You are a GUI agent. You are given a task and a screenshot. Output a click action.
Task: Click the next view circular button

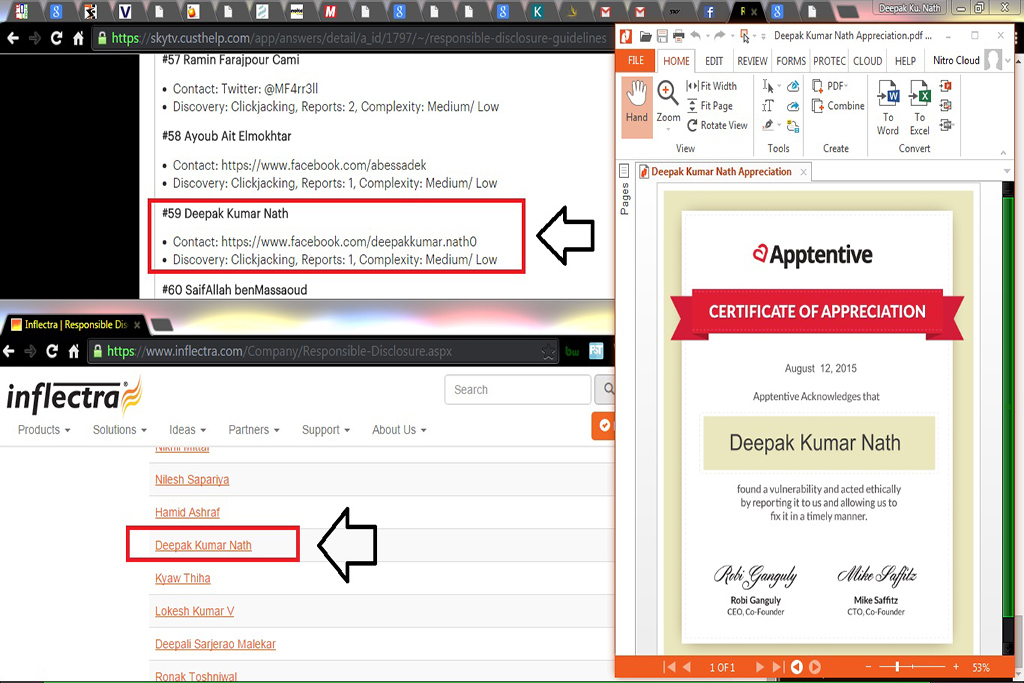click(x=815, y=667)
